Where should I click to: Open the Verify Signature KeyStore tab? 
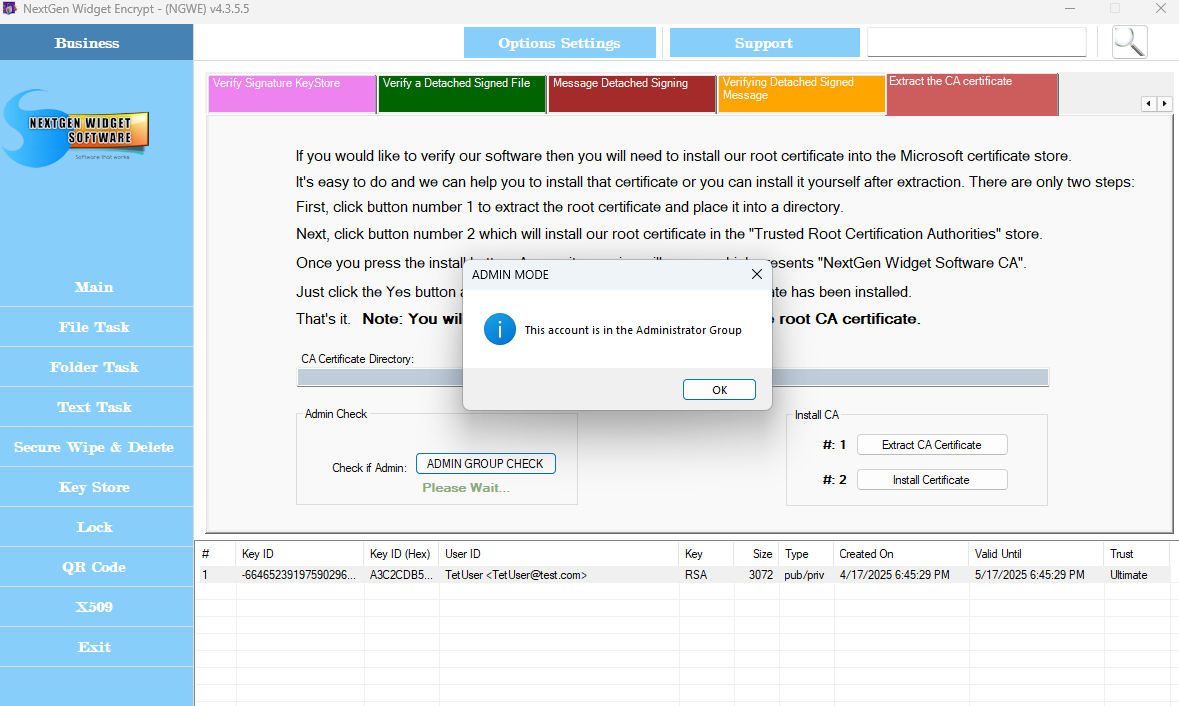tap(292, 93)
